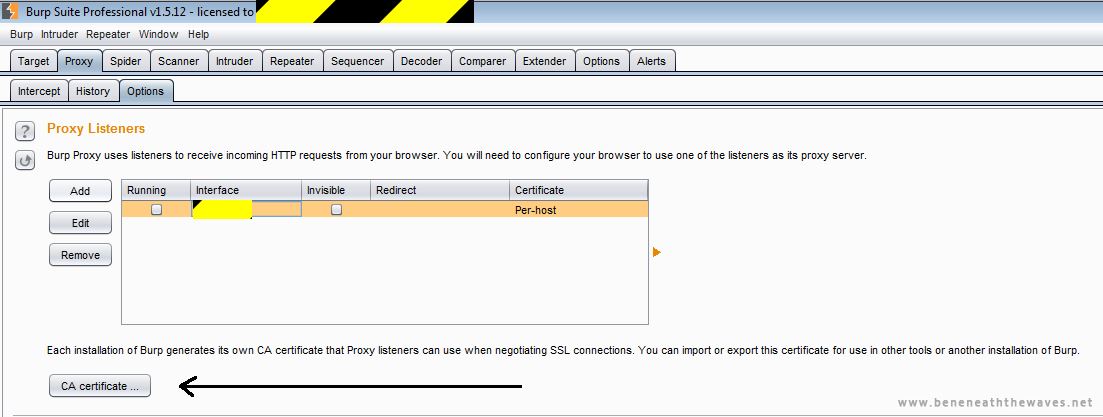Open the Help menu
The height and width of the screenshot is (417, 1103).
198,34
